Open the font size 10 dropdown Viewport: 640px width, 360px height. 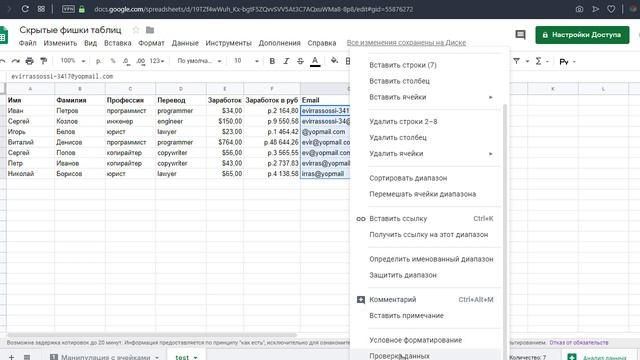(246, 61)
